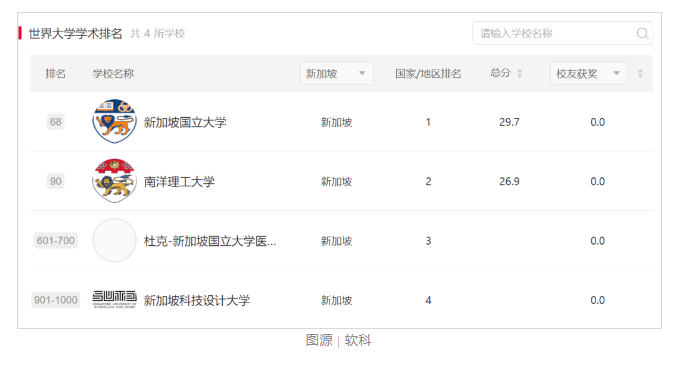Click the 新加坡 cell in 新加坡科技设计大学 row
This screenshot has height=374, width=678.
click(x=336, y=300)
